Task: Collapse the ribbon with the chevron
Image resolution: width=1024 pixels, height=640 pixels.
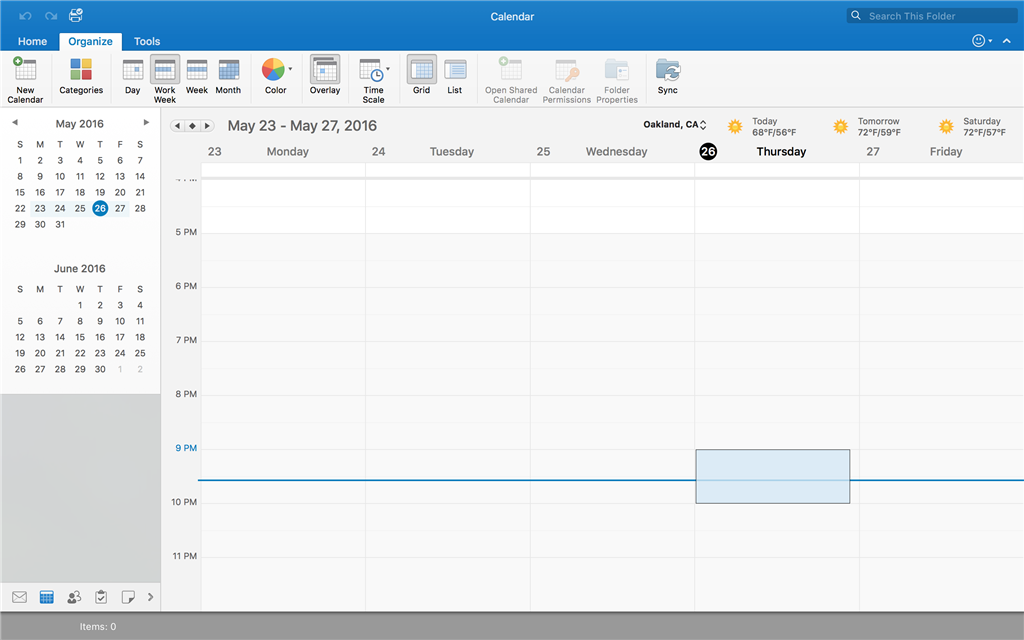Action: tap(1007, 40)
